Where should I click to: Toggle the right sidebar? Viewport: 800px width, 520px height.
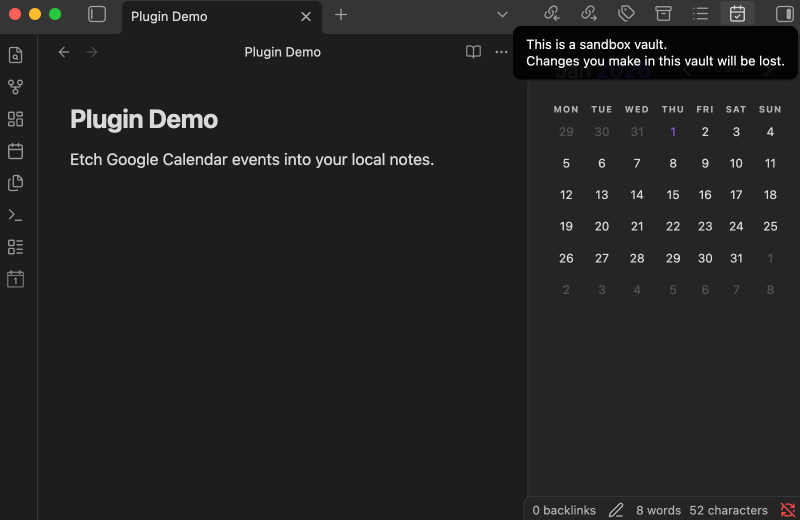click(x=784, y=14)
